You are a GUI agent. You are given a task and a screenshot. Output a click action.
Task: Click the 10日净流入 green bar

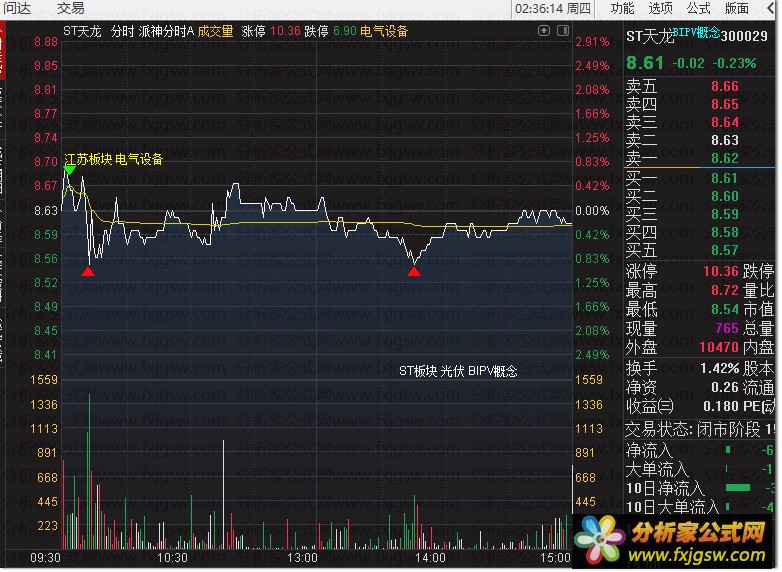[738, 488]
